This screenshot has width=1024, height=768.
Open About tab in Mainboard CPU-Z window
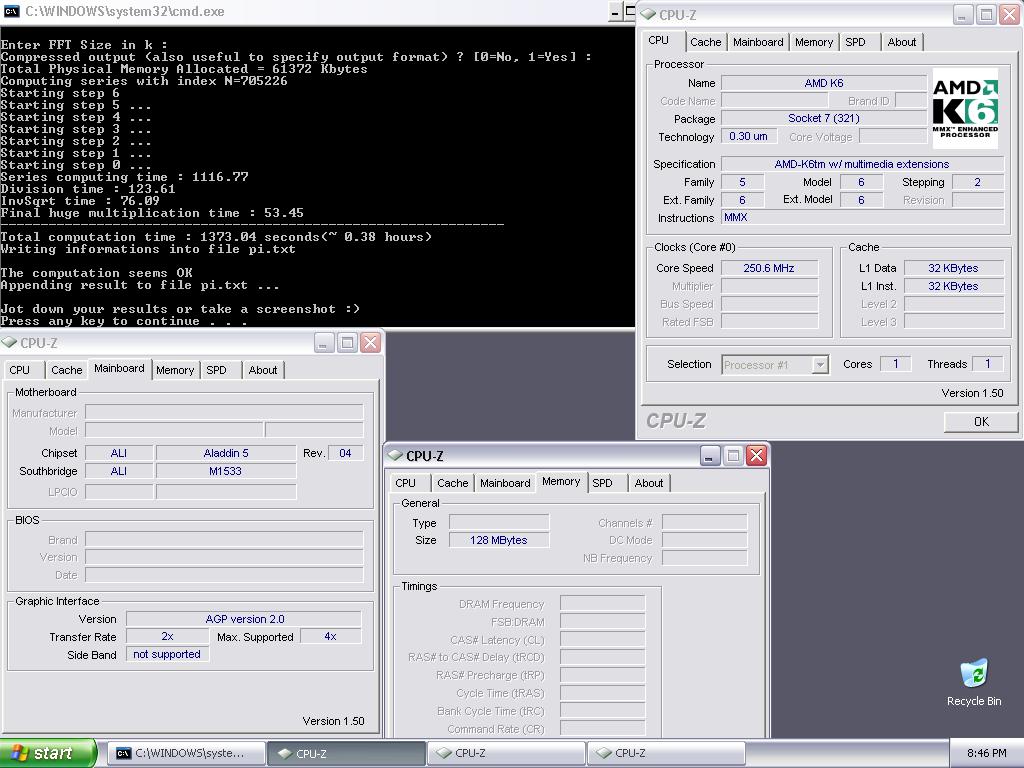(x=263, y=370)
